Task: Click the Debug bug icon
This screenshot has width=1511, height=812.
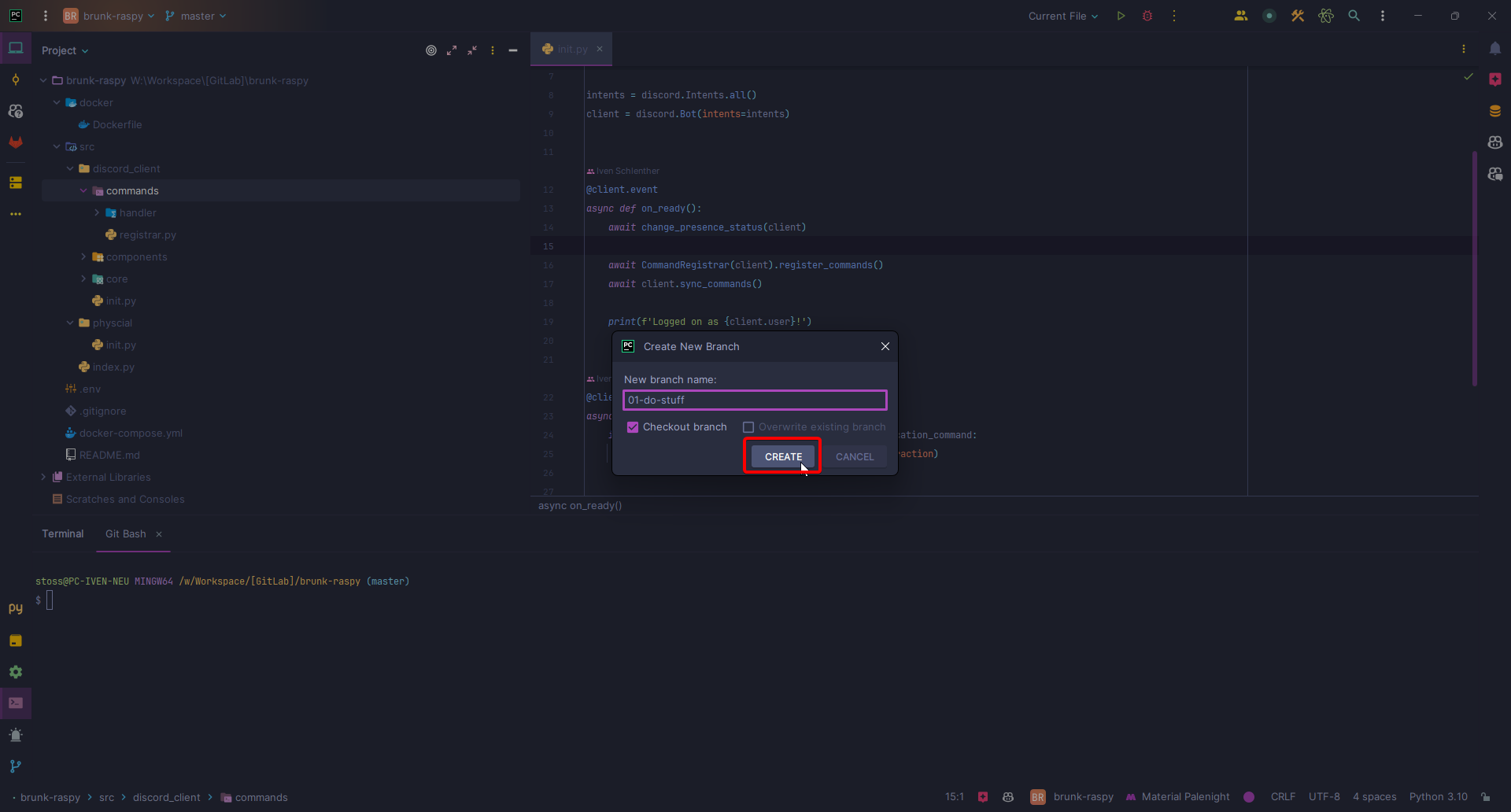Action: (x=1147, y=16)
